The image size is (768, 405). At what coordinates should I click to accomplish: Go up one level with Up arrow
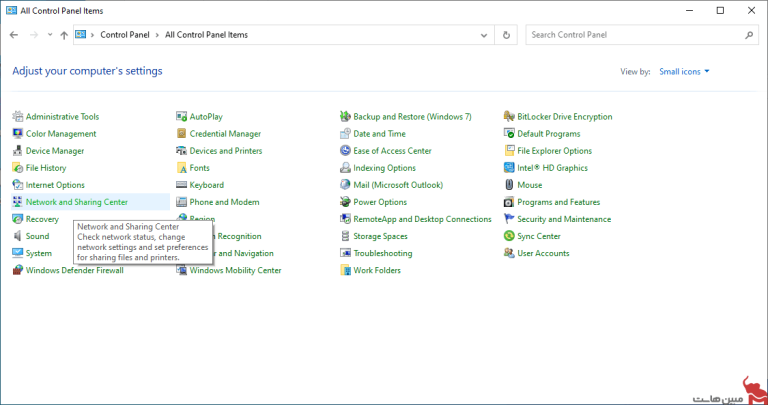64,35
